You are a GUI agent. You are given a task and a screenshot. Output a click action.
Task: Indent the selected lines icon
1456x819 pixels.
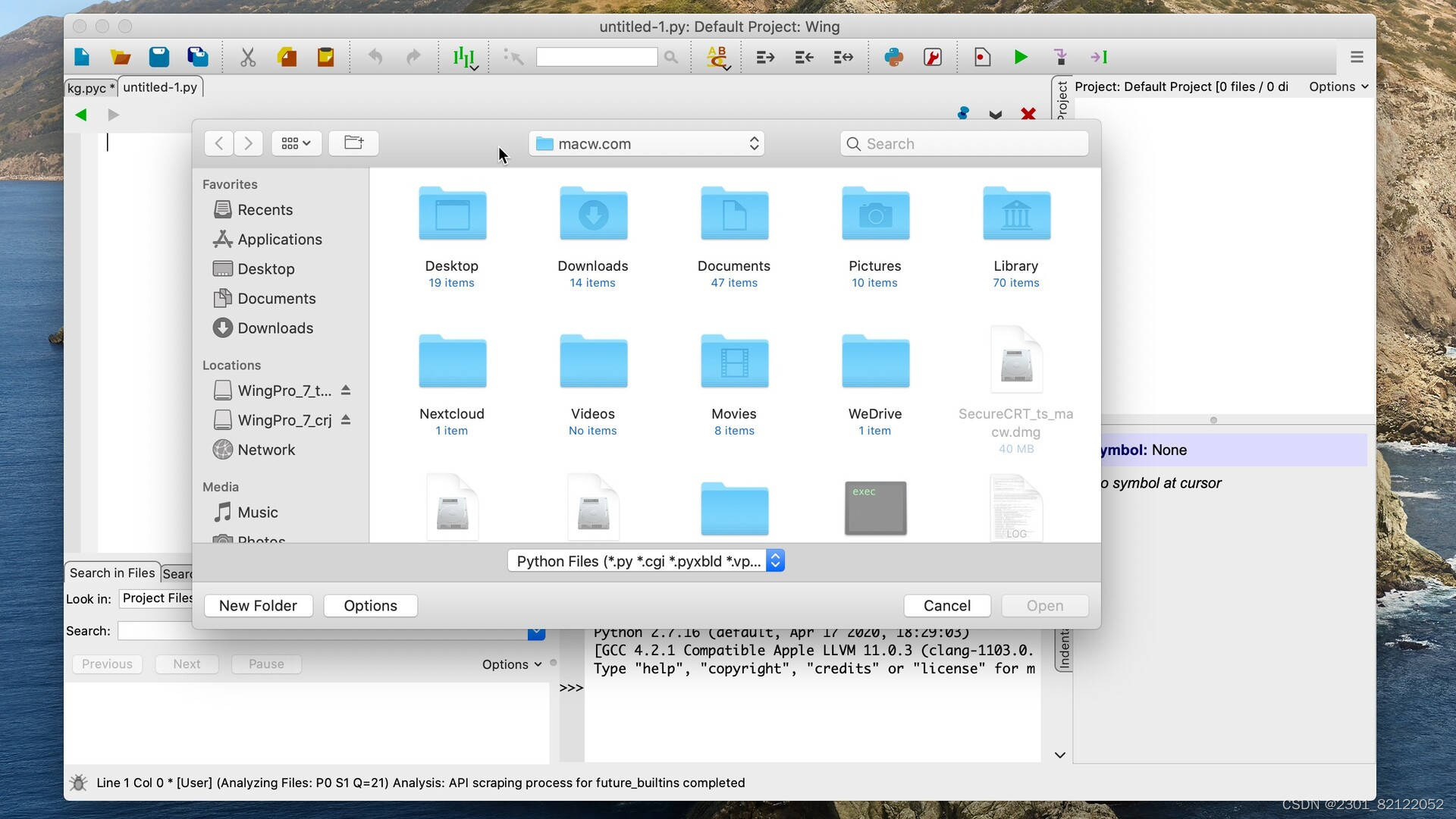765,57
